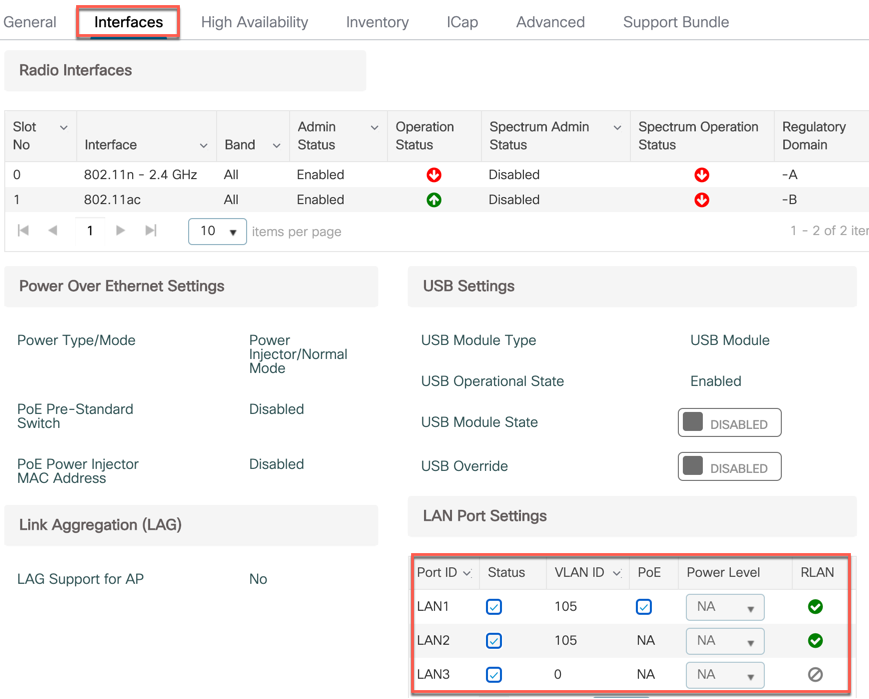Click the RLAN not-configured icon for LAN3
869x699 pixels.
tap(815, 675)
